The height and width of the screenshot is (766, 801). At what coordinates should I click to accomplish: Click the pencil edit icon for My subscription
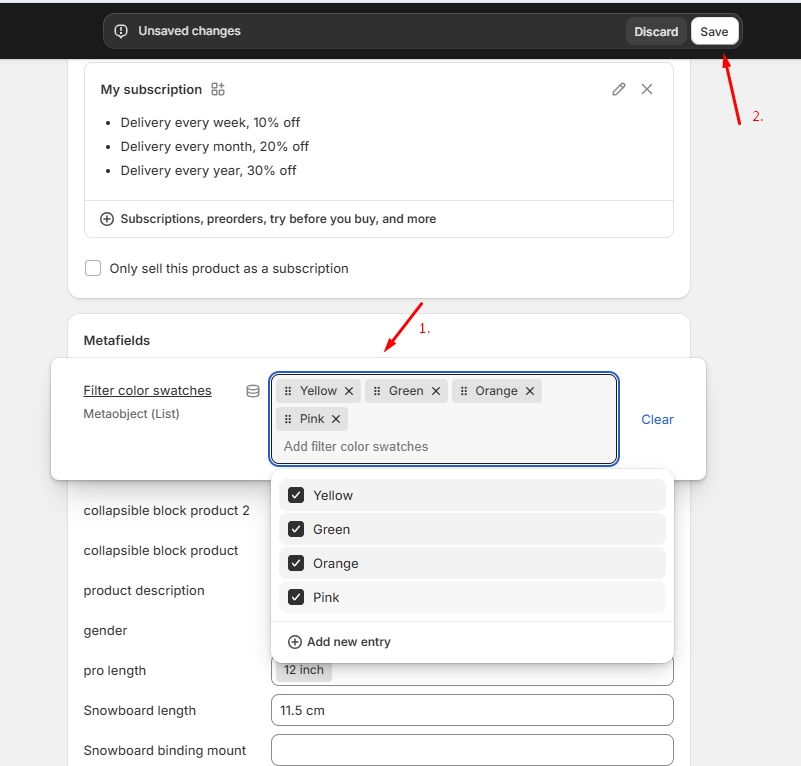tap(619, 89)
